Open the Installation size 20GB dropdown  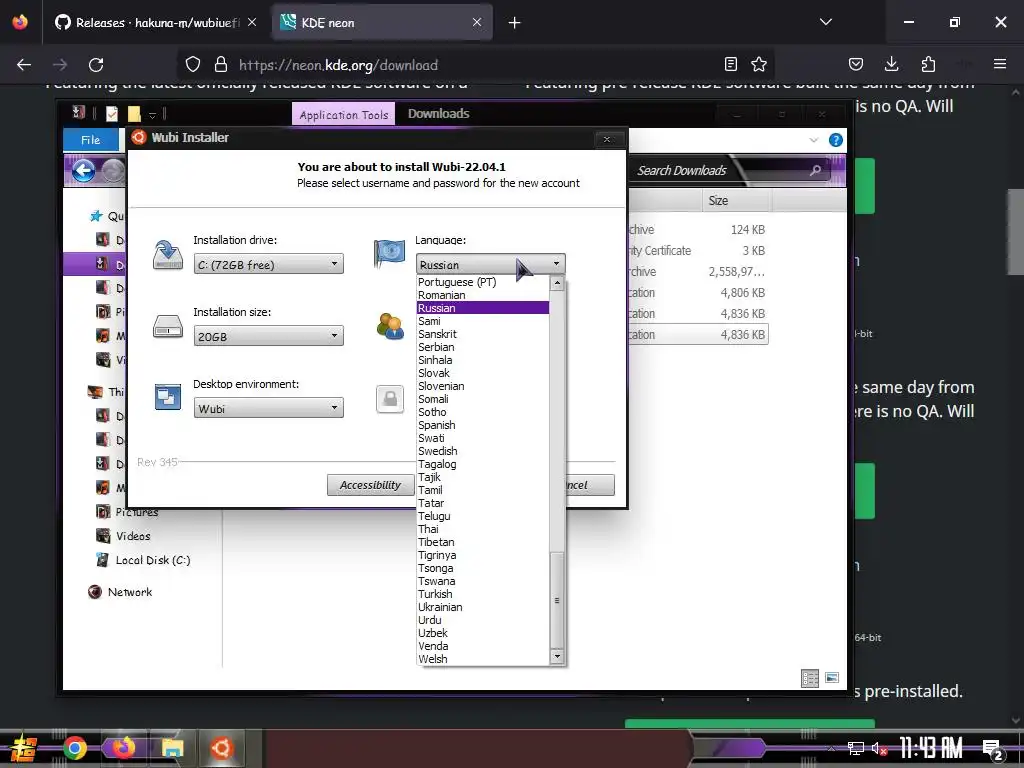click(x=268, y=336)
